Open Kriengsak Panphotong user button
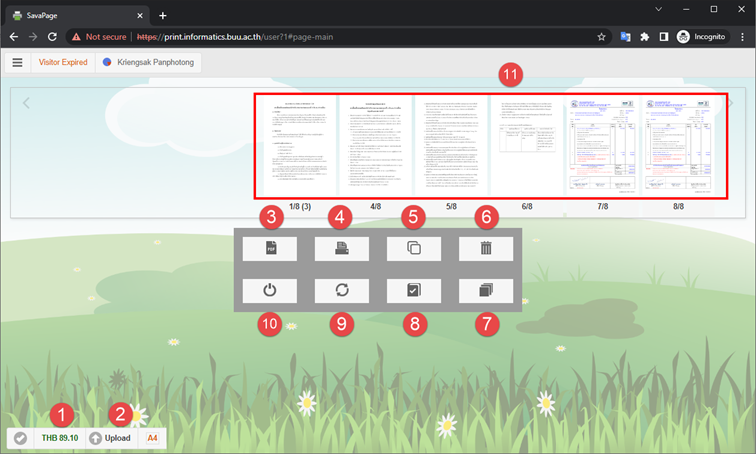This screenshot has height=454, width=756. pyautogui.click(x=148, y=62)
